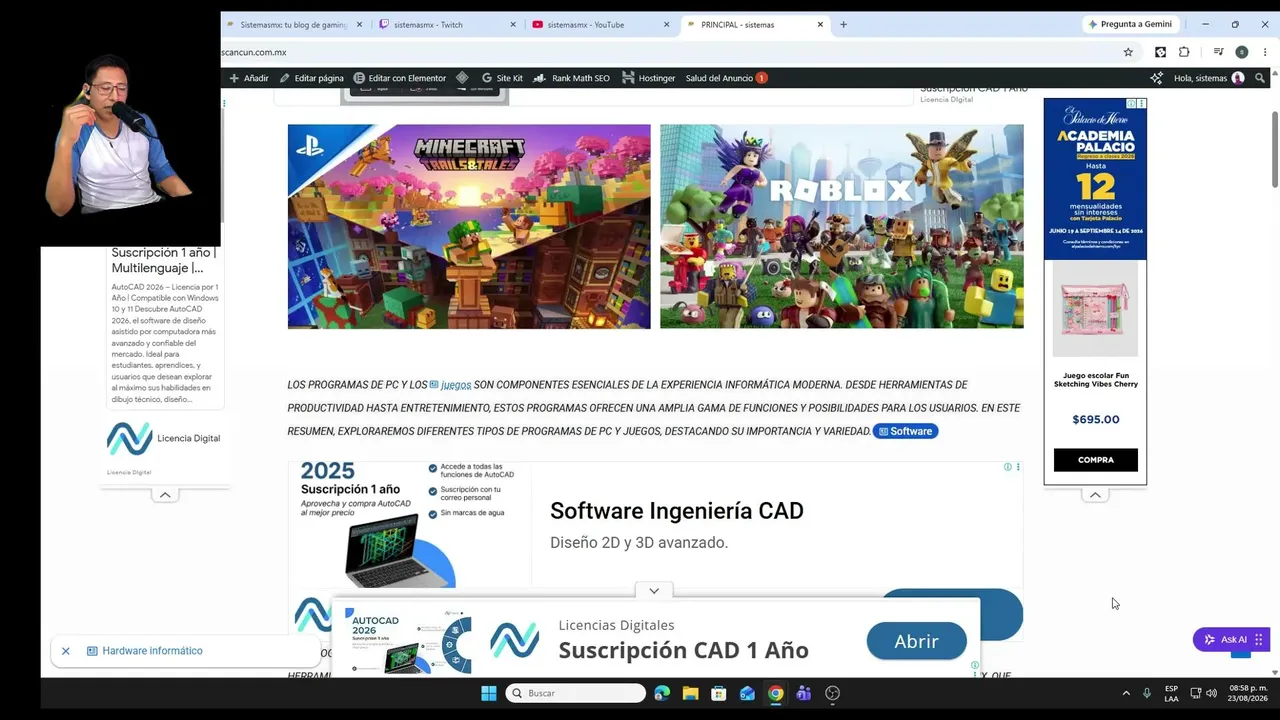1280x720 pixels.
Task: Open the Hola, sistemas account menu
Action: click(1209, 78)
